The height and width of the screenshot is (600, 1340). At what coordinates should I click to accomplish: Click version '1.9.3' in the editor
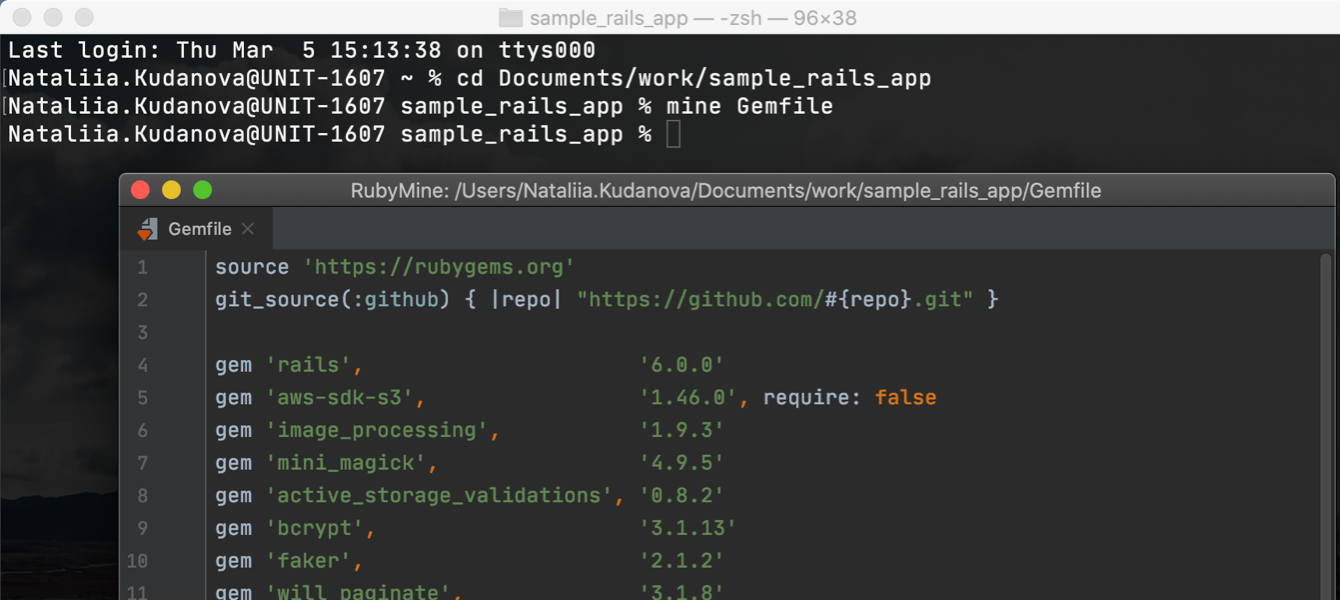682,430
